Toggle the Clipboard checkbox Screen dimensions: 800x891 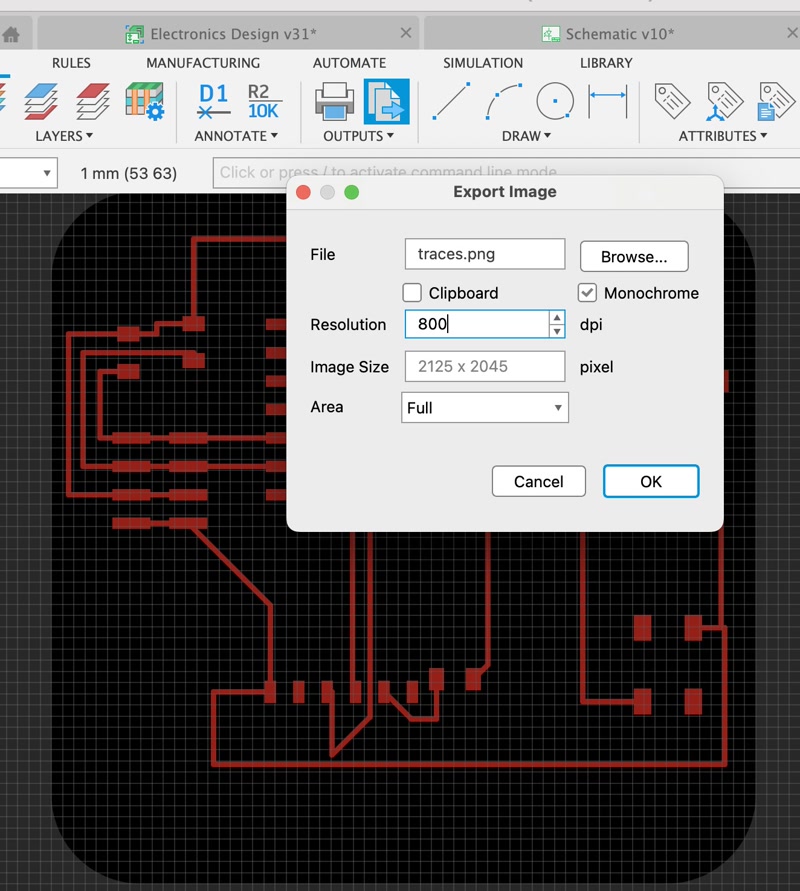tap(412, 293)
